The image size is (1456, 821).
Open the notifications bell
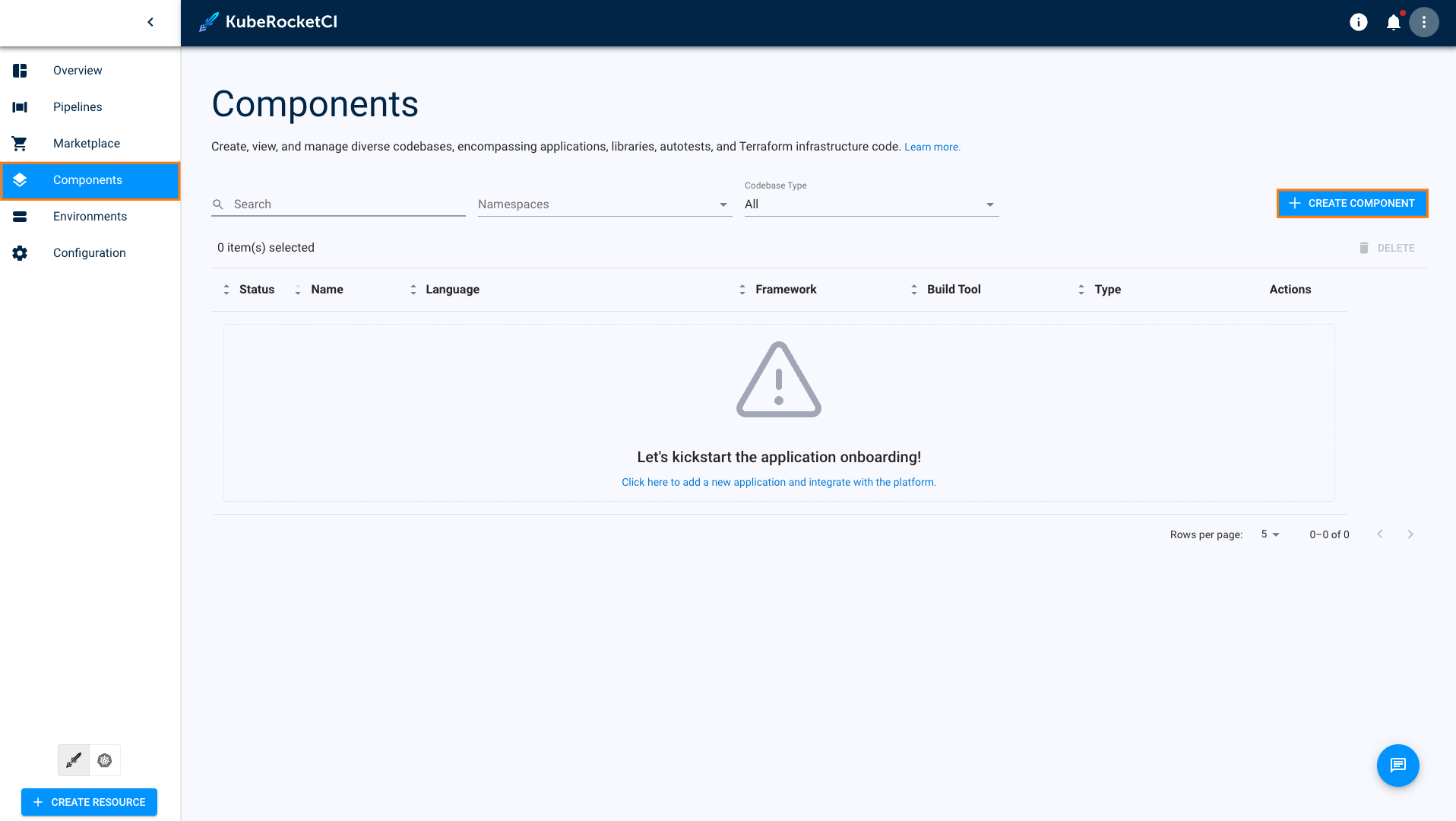[1393, 23]
